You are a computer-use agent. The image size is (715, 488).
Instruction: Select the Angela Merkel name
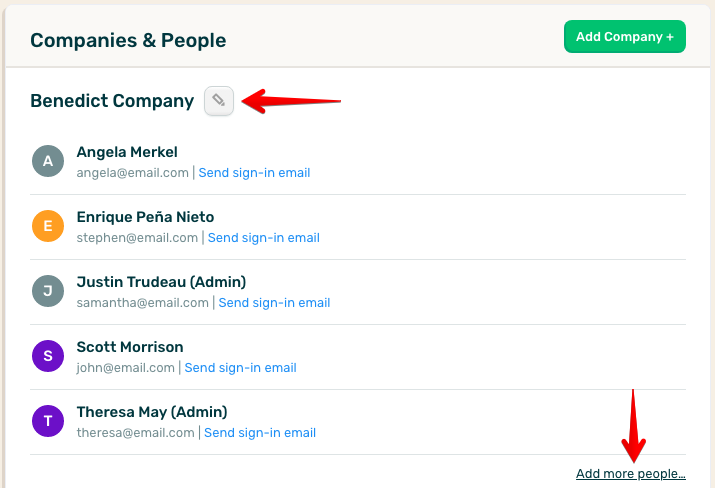(x=127, y=152)
